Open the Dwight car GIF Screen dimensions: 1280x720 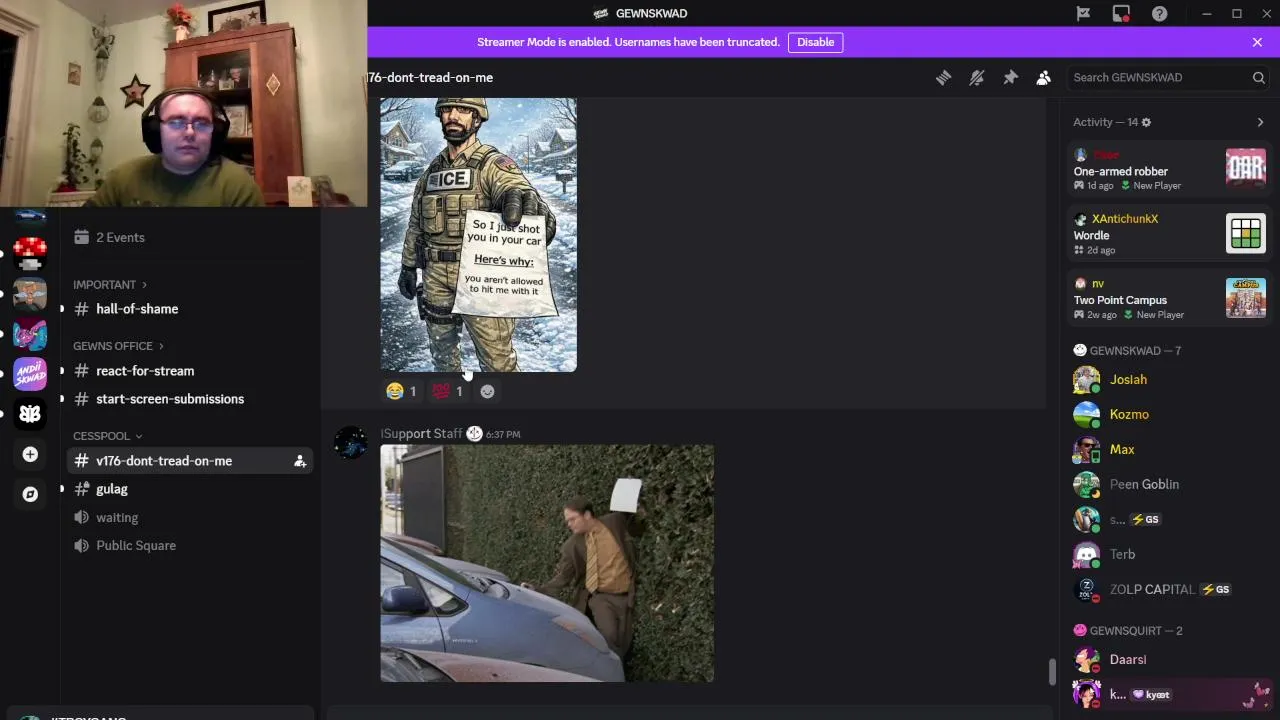point(547,563)
